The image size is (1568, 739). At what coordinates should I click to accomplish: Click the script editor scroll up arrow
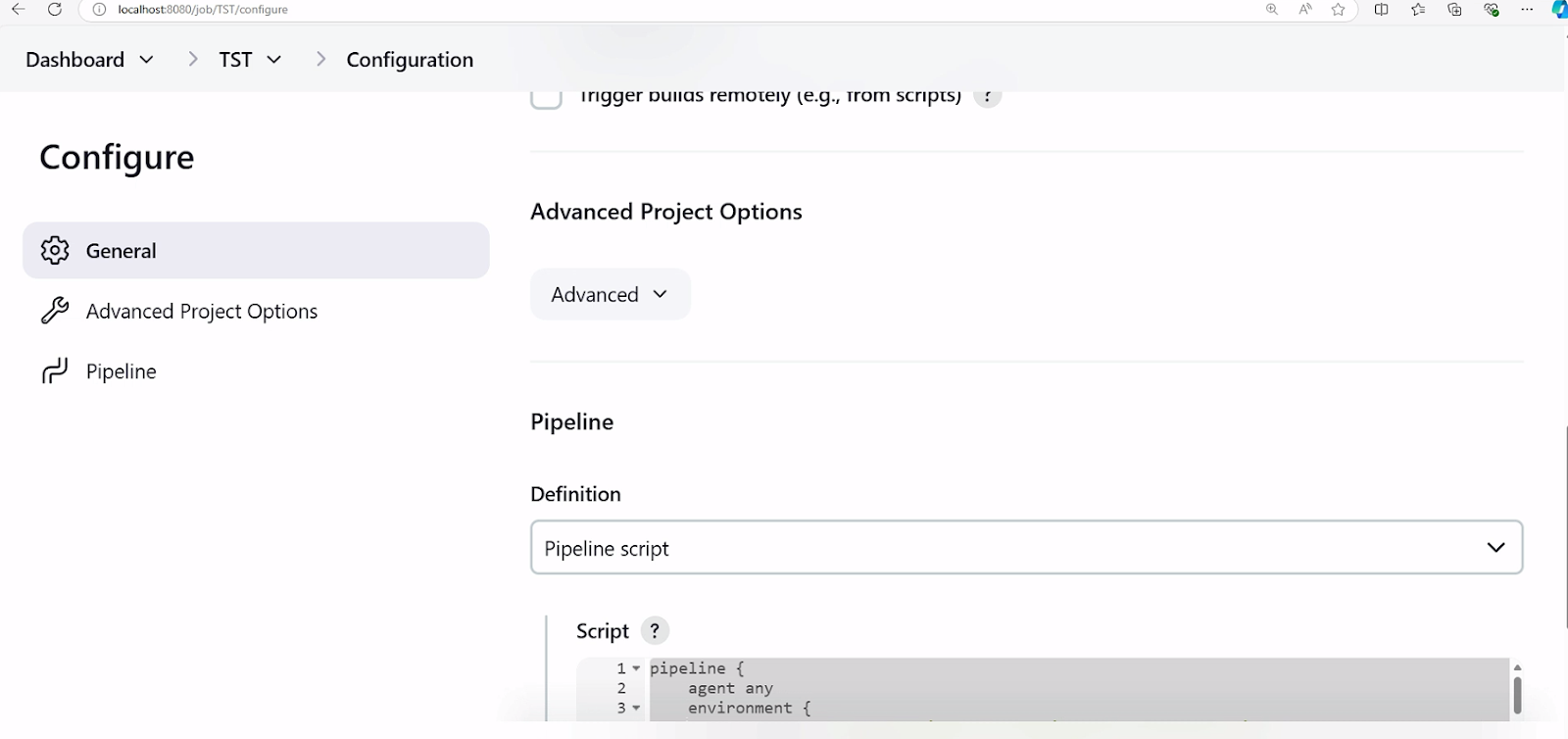(x=1517, y=666)
